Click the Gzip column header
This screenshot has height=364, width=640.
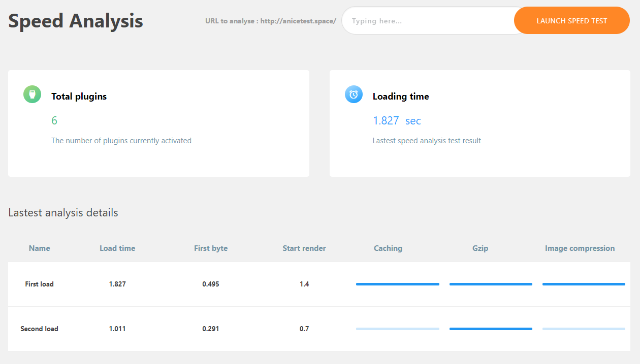coord(480,248)
